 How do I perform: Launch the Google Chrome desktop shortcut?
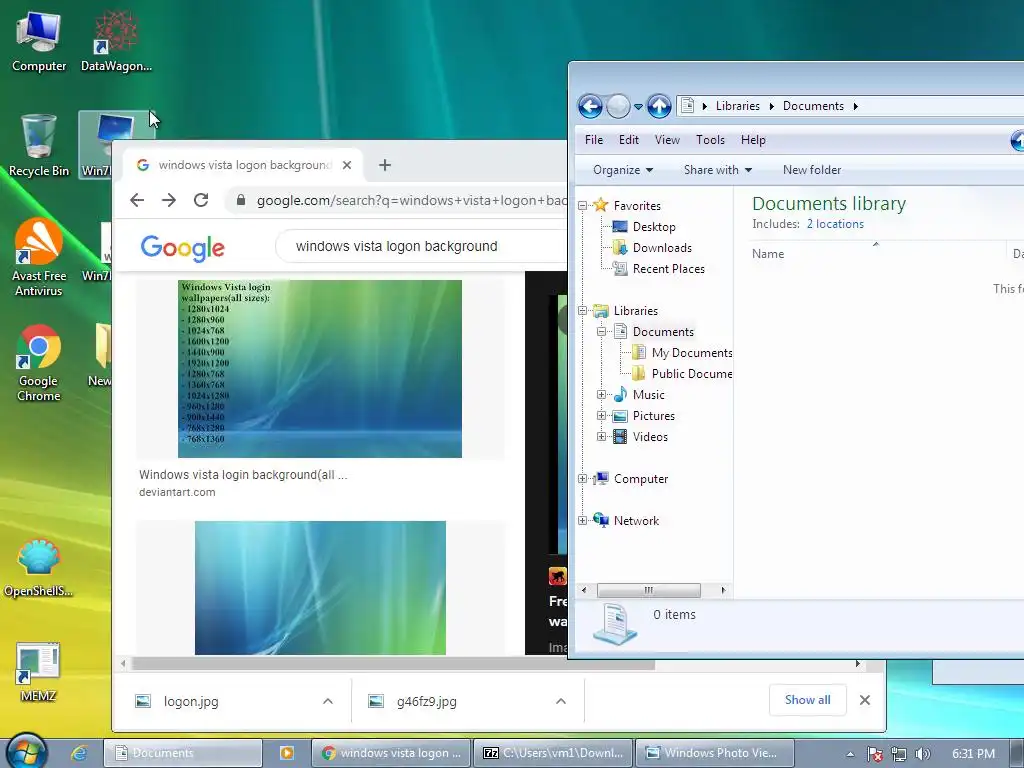39,363
